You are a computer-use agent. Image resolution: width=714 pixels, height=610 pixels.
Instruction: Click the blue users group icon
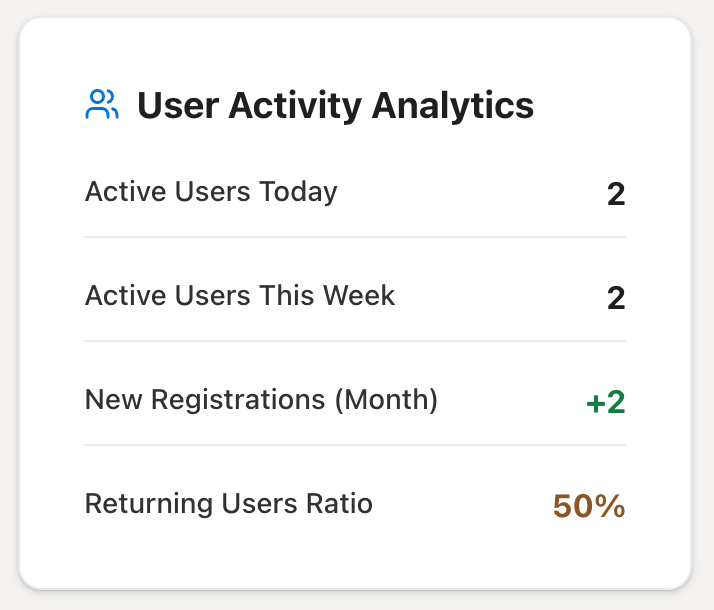102,104
